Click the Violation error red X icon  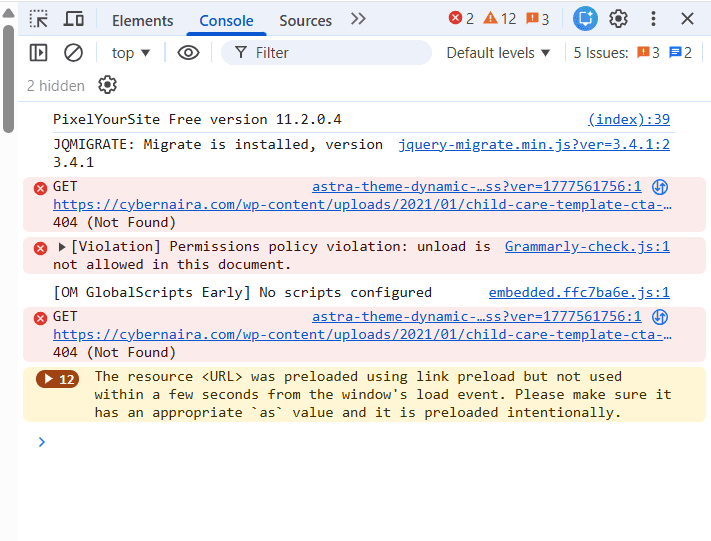coord(40,248)
